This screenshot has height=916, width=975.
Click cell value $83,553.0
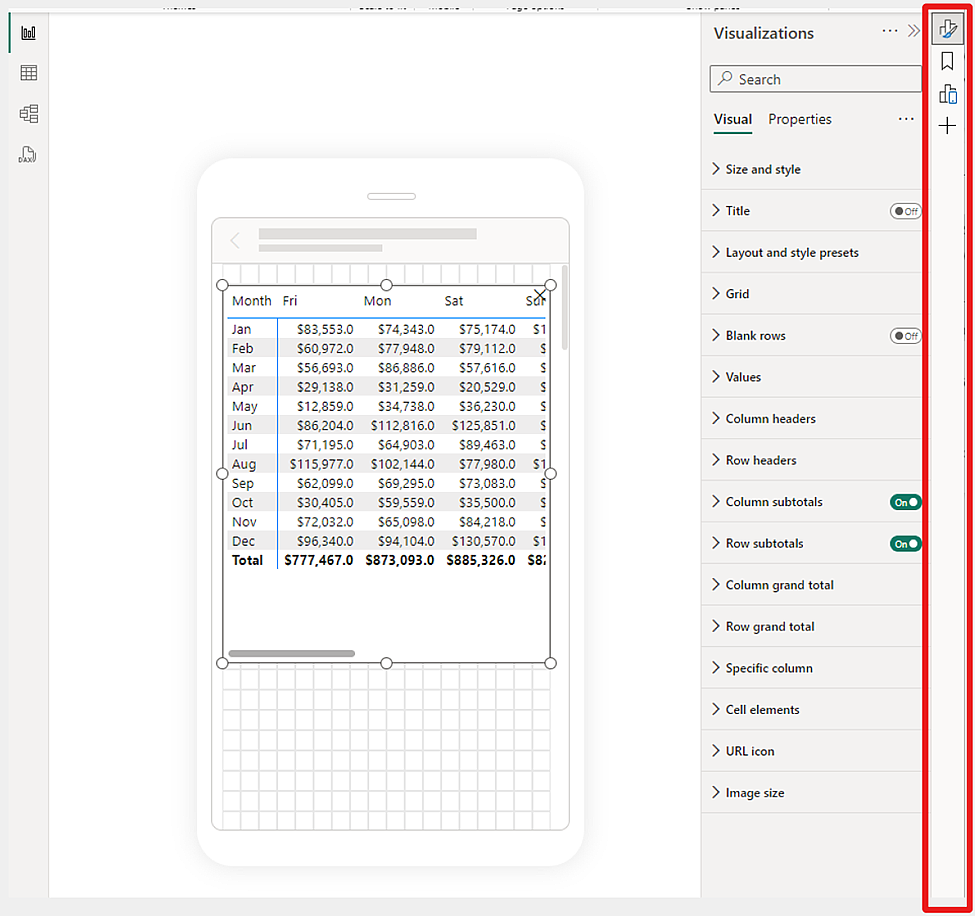coord(325,330)
